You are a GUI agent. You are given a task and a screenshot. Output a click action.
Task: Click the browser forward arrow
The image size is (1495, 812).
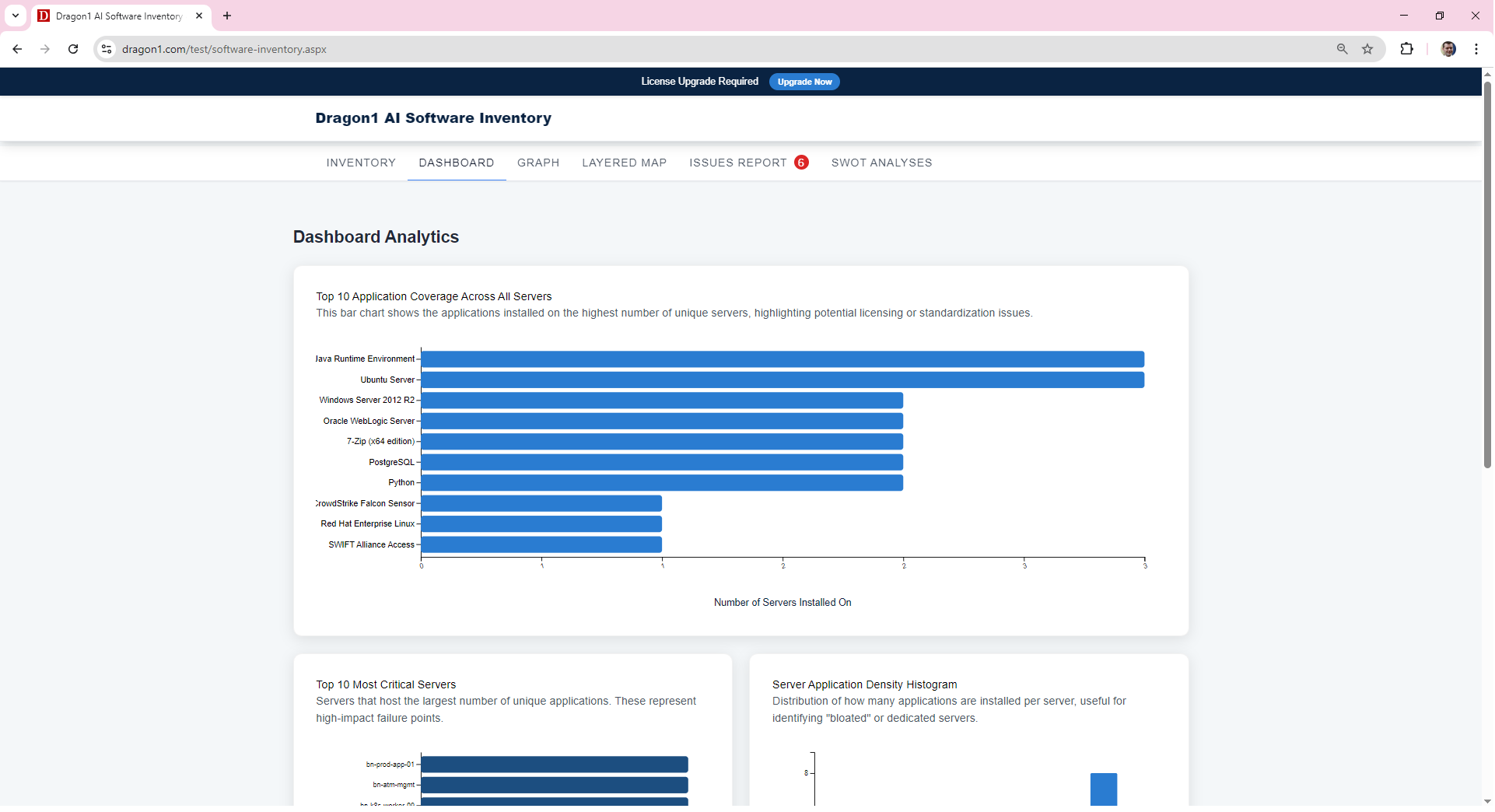click(x=45, y=49)
